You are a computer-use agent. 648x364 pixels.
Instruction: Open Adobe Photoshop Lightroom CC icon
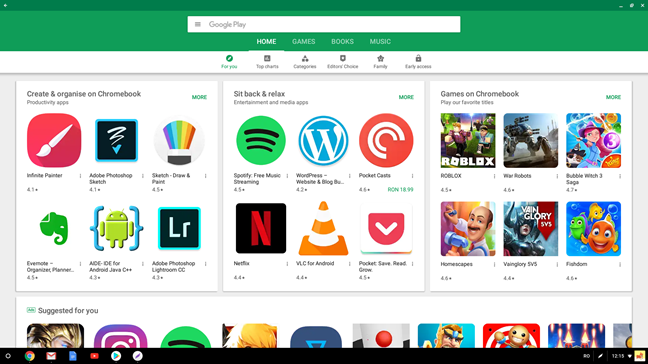pyautogui.click(x=179, y=228)
